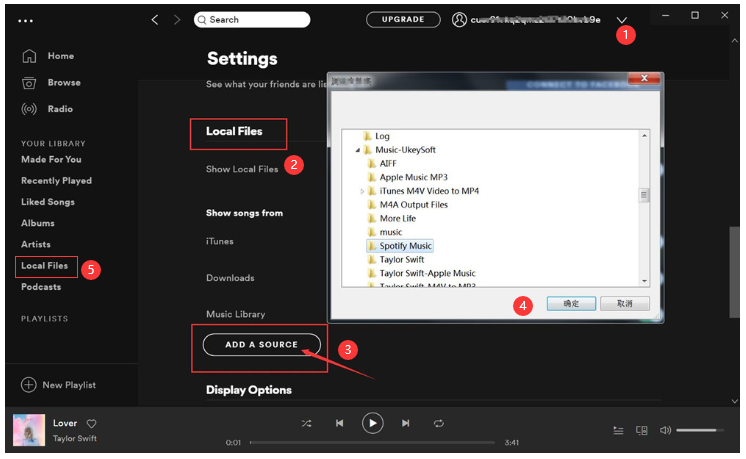This screenshot has height=459, width=746.
Task: Go to Made For You
Action: tap(51, 159)
